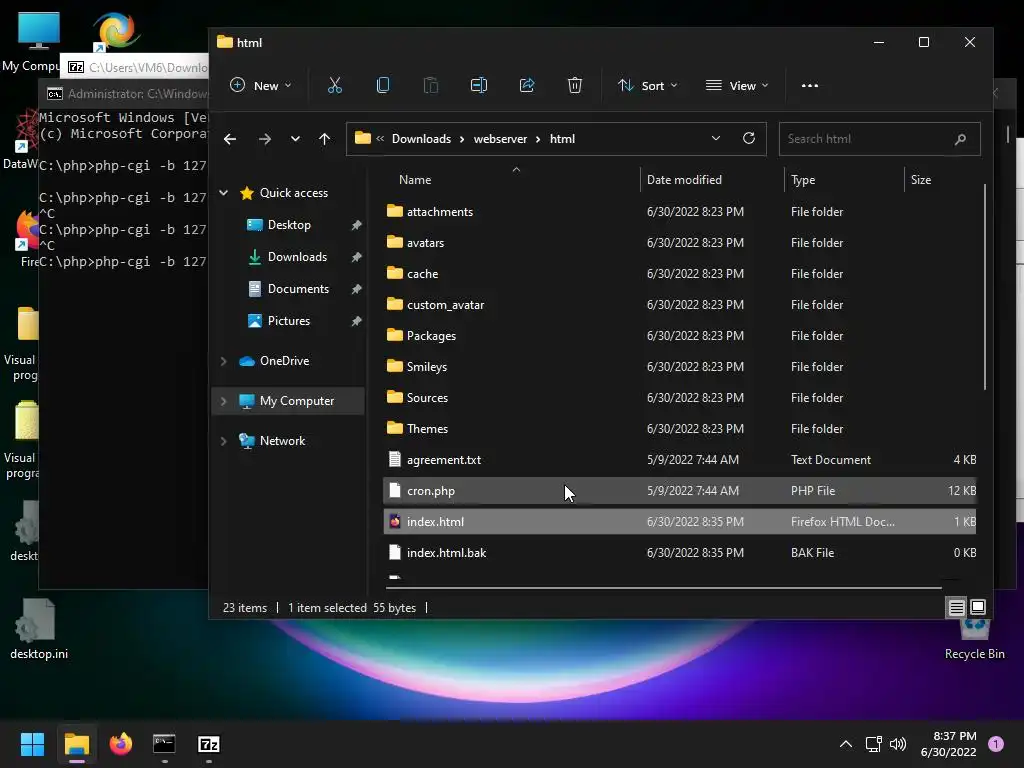
Task: Open File Explorer from the taskbar
Action: (76, 744)
